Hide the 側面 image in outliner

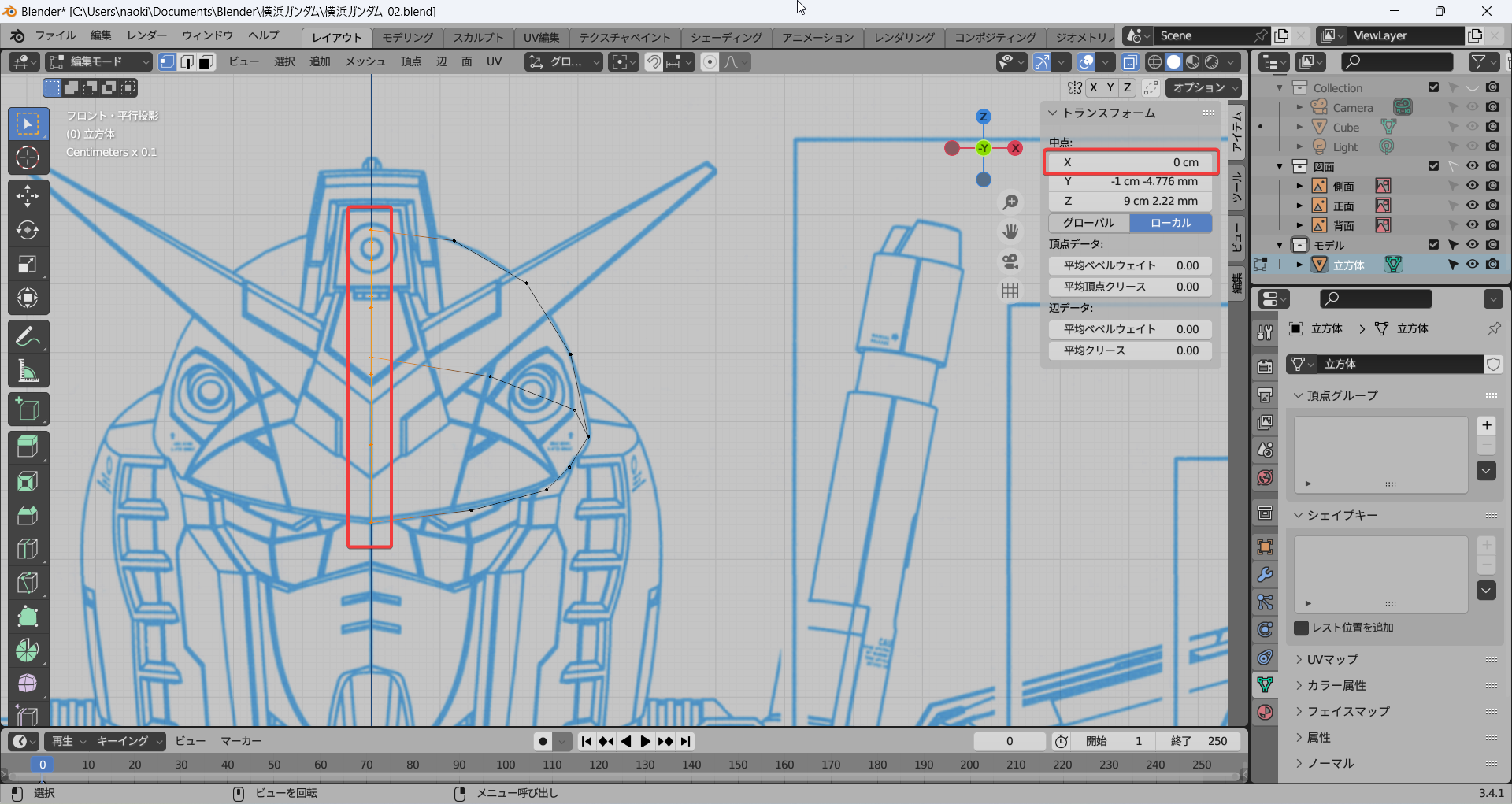1472,186
